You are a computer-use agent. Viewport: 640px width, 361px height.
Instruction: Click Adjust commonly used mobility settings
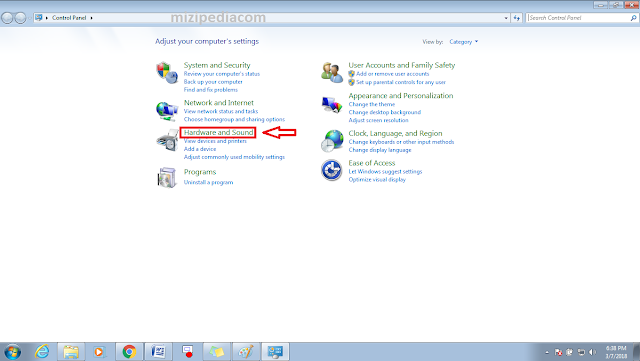[x=234, y=157]
